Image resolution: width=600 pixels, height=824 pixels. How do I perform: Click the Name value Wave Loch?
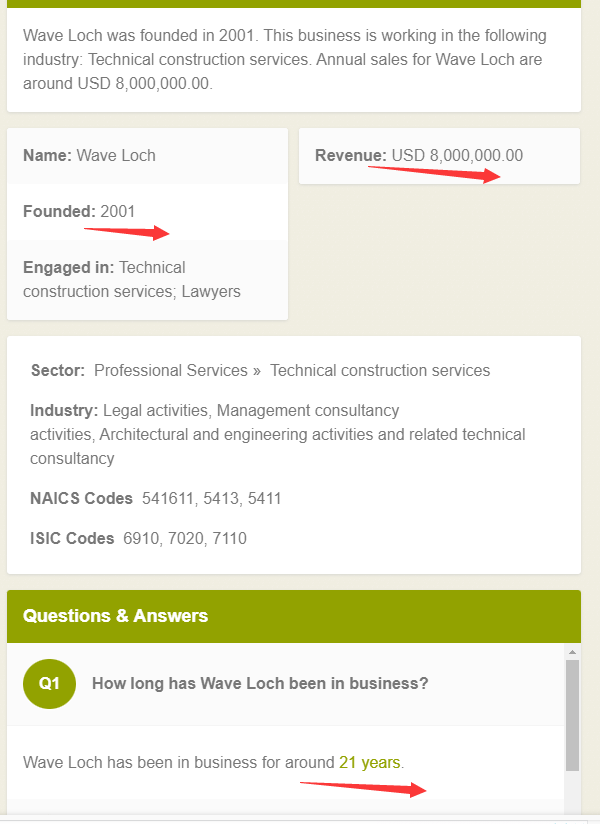(x=116, y=155)
